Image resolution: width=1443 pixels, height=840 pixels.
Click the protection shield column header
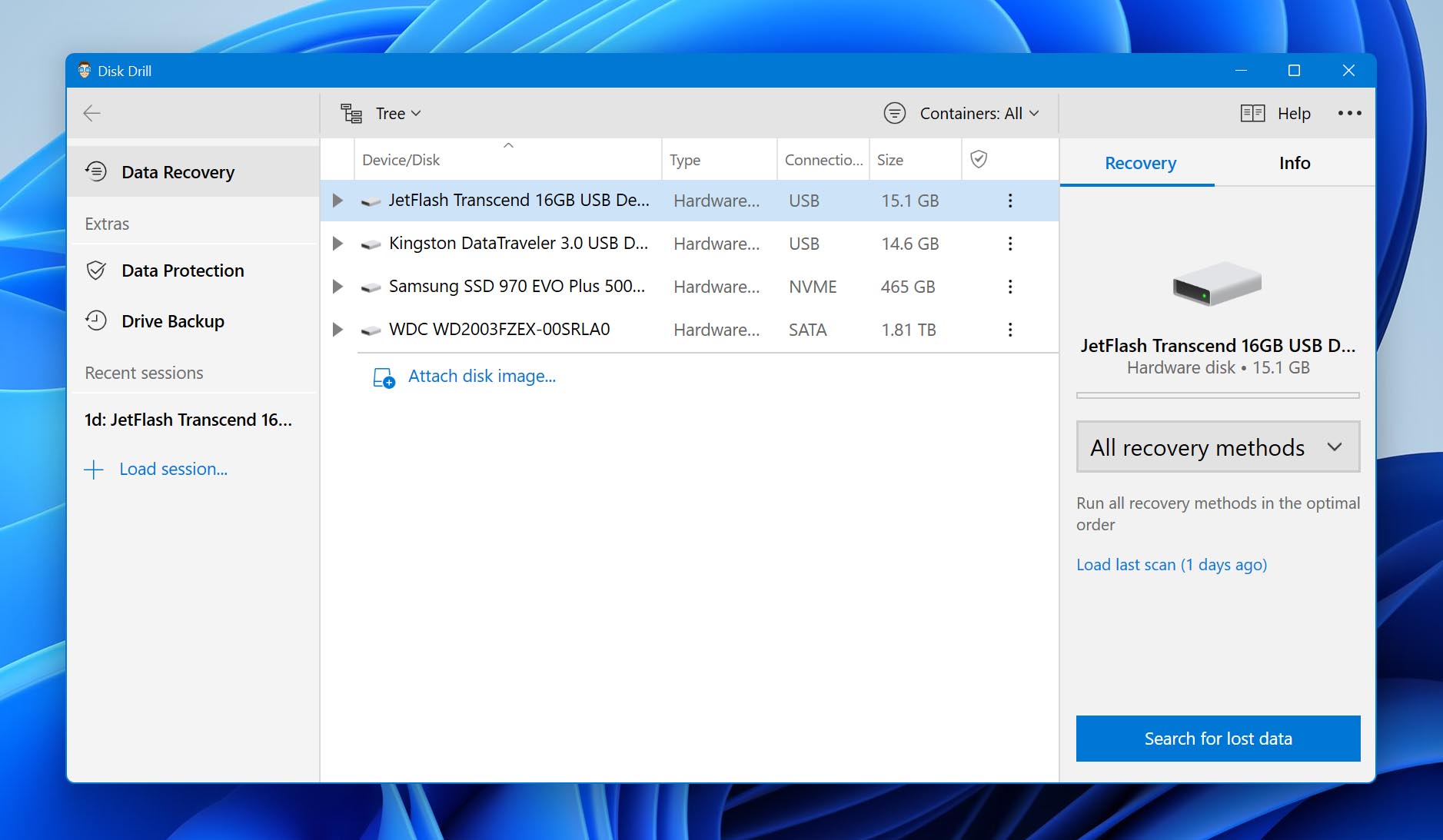point(979,159)
